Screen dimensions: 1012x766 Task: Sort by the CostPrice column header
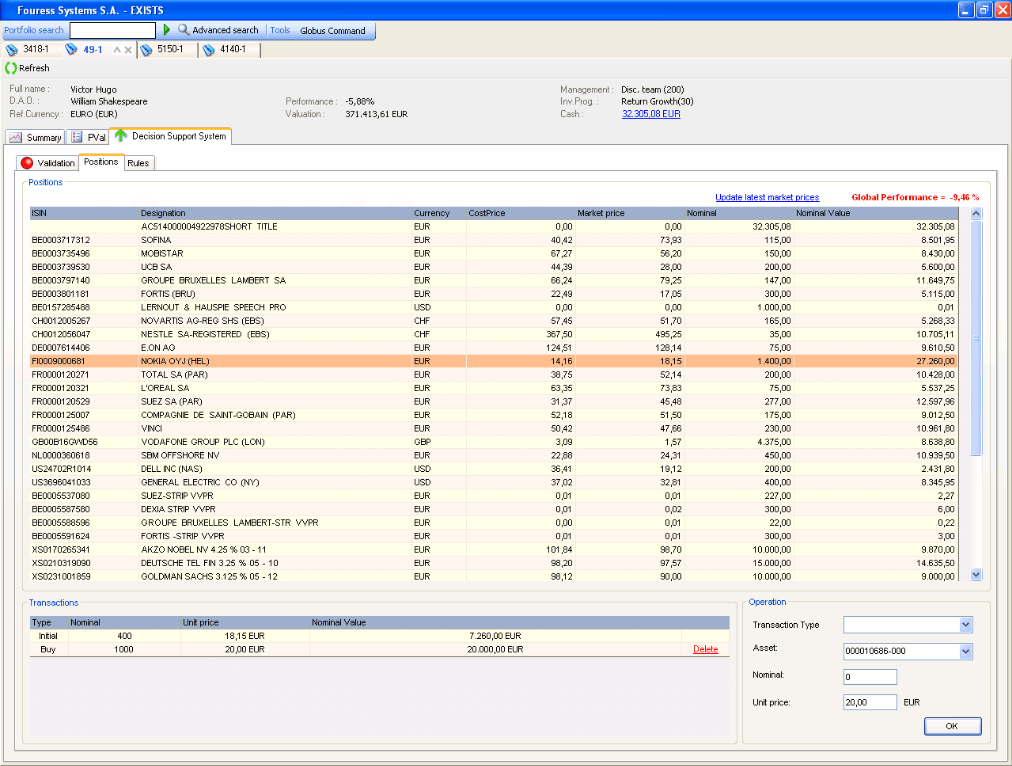(x=520, y=213)
